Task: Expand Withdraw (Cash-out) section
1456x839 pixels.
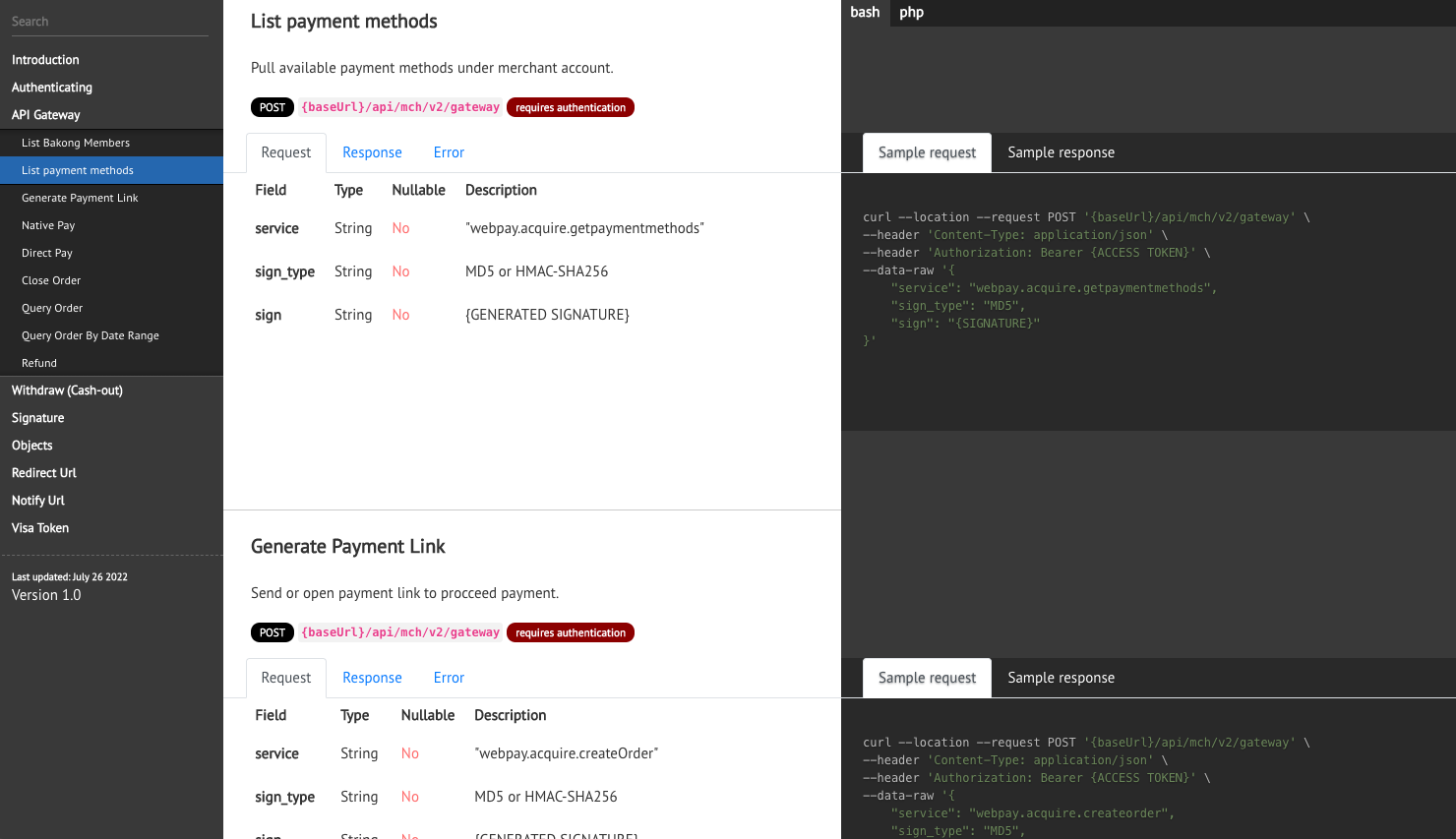Action: point(67,390)
